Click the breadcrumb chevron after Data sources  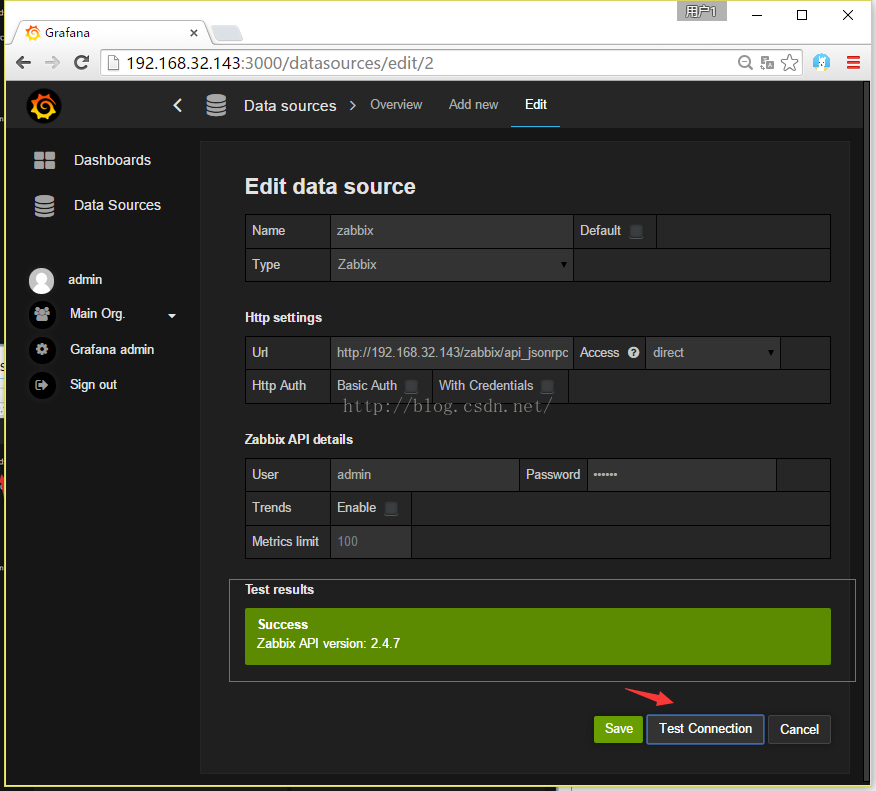point(353,106)
